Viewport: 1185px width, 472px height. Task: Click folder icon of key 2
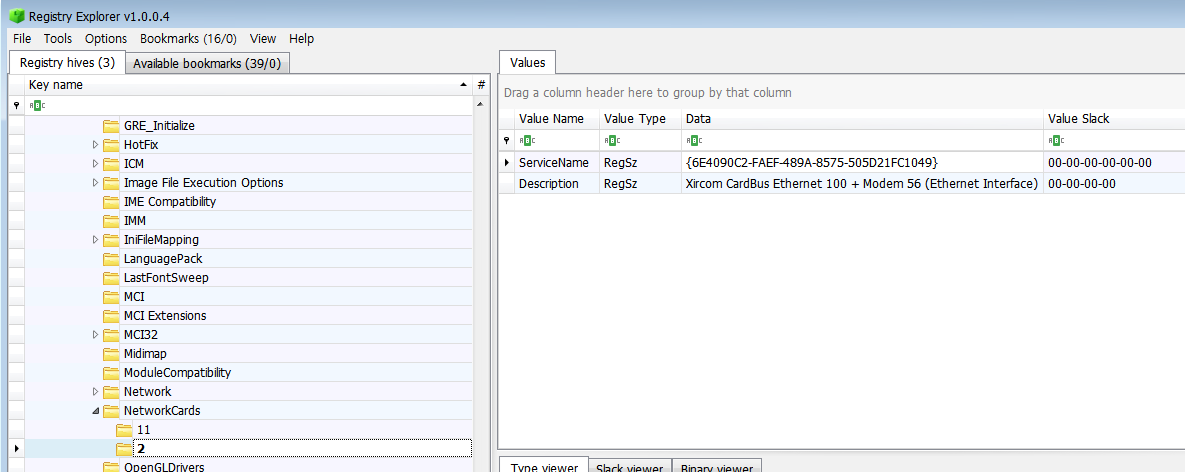[125, 449]
